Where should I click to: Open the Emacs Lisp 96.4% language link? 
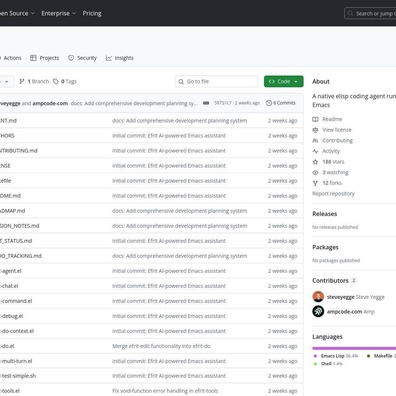336,356
